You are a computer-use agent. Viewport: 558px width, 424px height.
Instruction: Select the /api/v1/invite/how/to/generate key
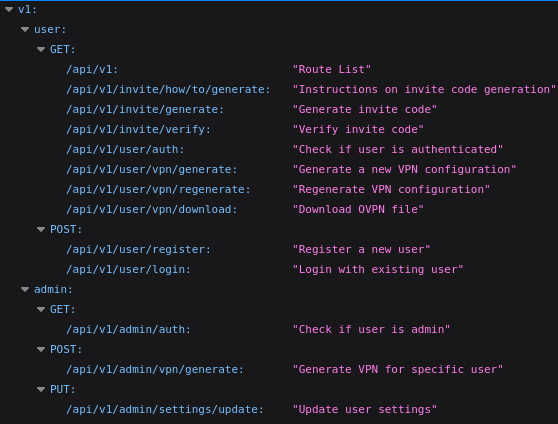168,89
